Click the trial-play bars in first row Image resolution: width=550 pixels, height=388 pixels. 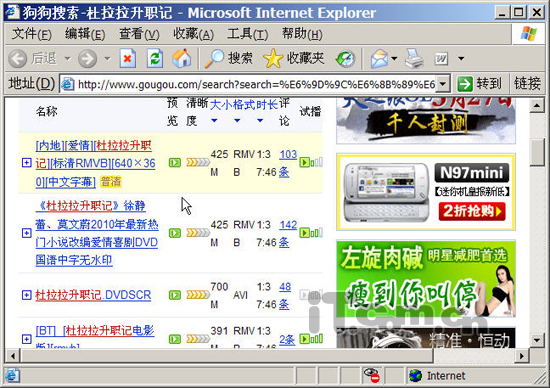311,162
